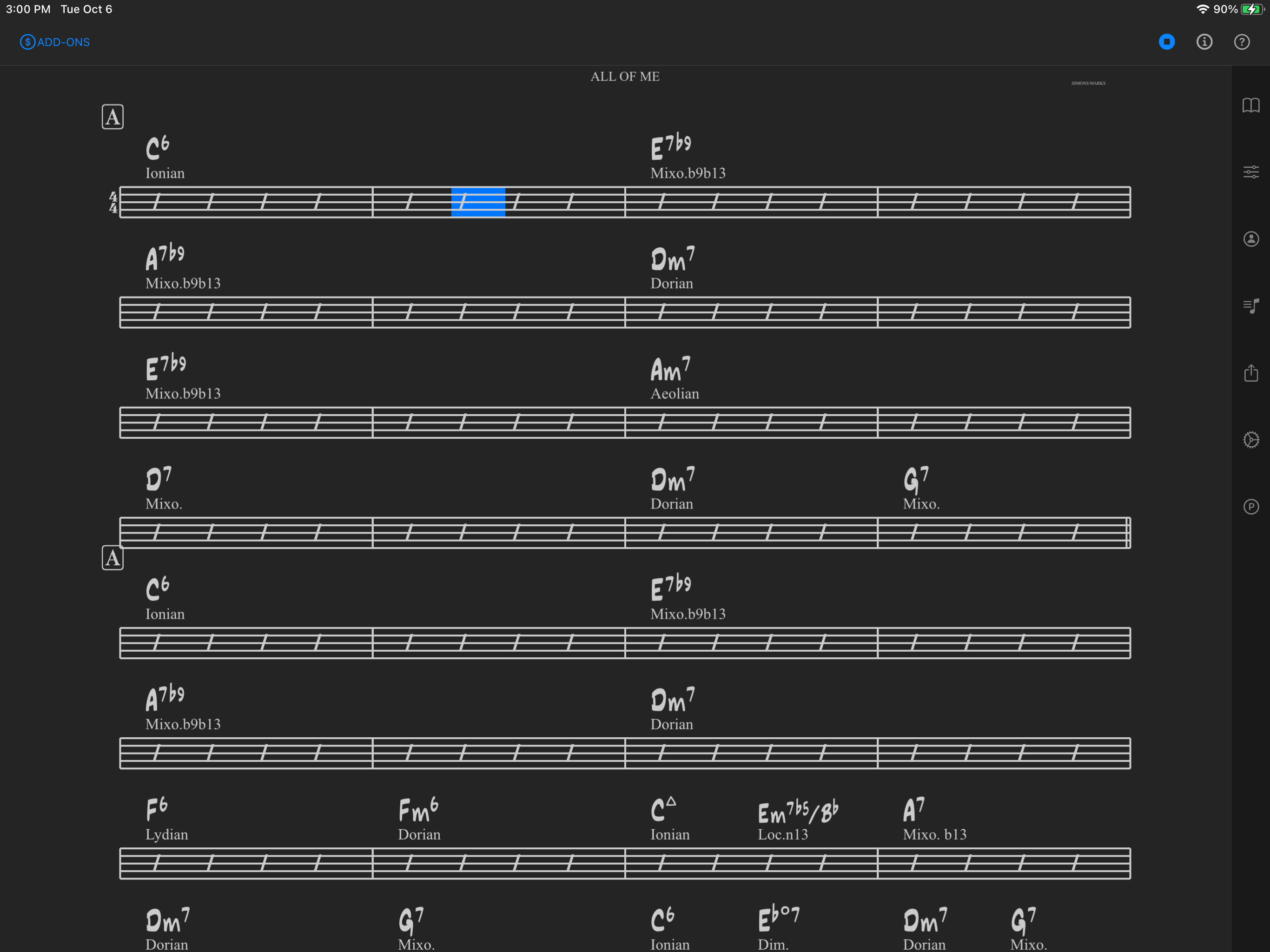Open the help question mark icon
The image size is (1270, 952).
click(x=1241, y=42)
